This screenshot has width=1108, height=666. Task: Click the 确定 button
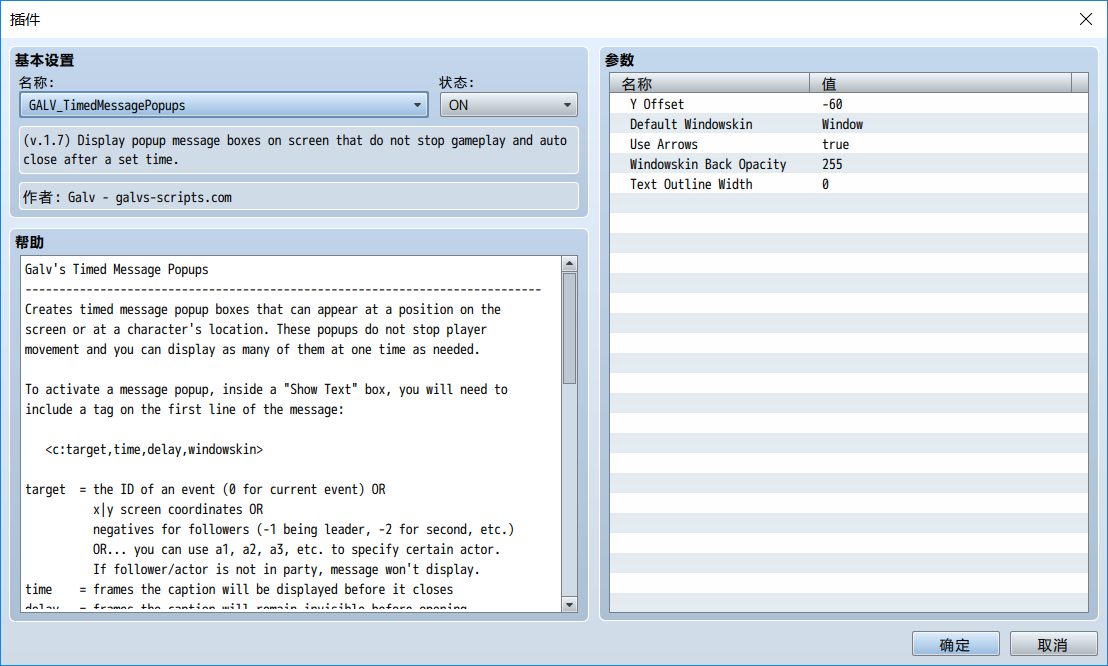[x=955, y=644]
